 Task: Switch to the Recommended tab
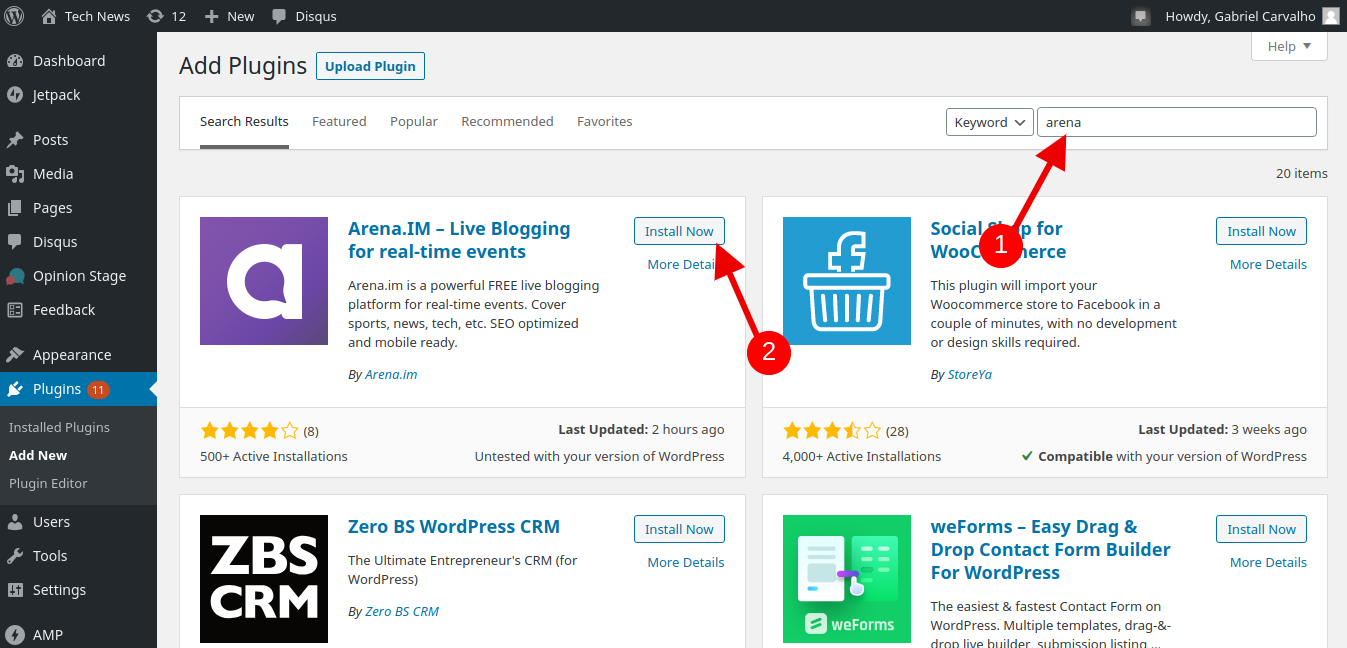[507, 122]
